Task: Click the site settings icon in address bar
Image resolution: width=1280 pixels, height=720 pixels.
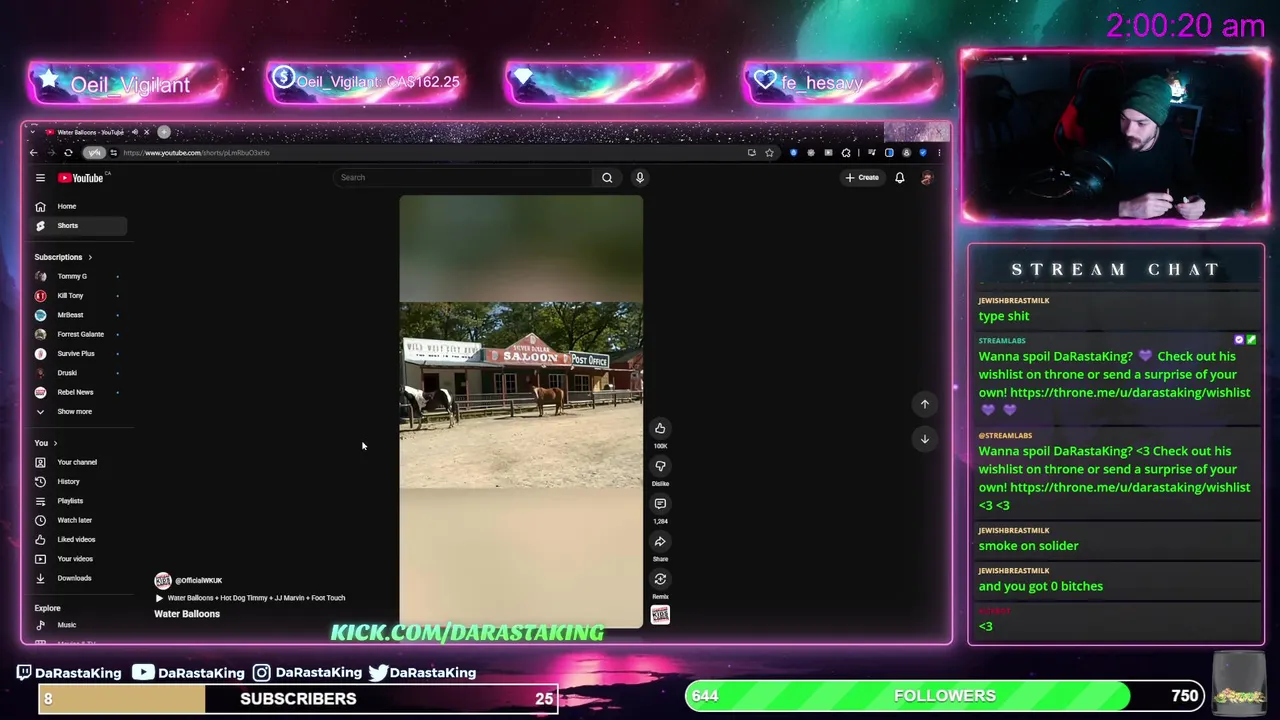Action: pos(113,153)
